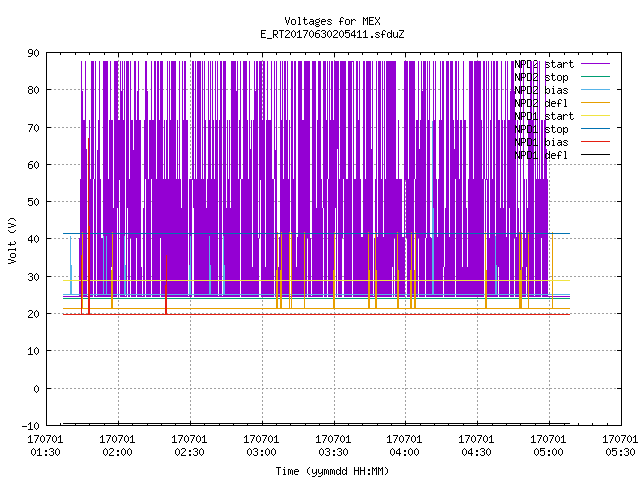Click the y-axis tick value 80
Image resolution: width=640 pixels, height=480 pixels.
(x=33, y=90)
